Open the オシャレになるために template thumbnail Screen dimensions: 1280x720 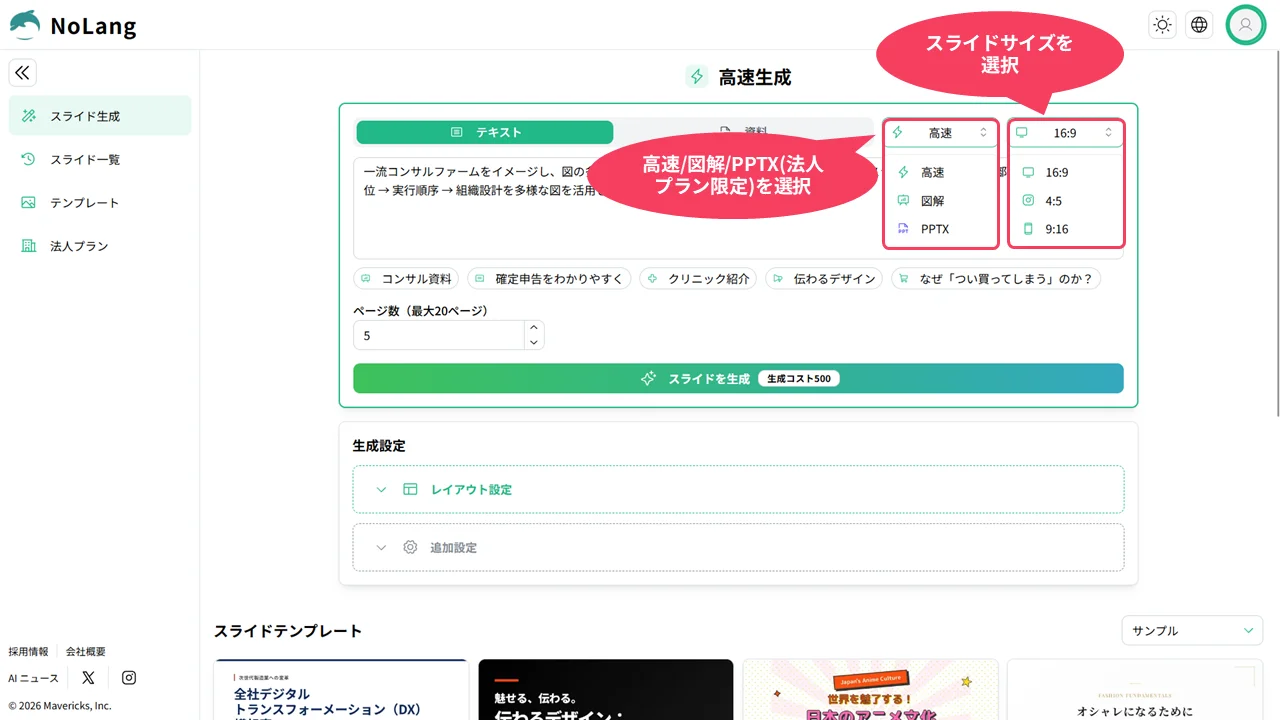click(x=1134, y=689)
